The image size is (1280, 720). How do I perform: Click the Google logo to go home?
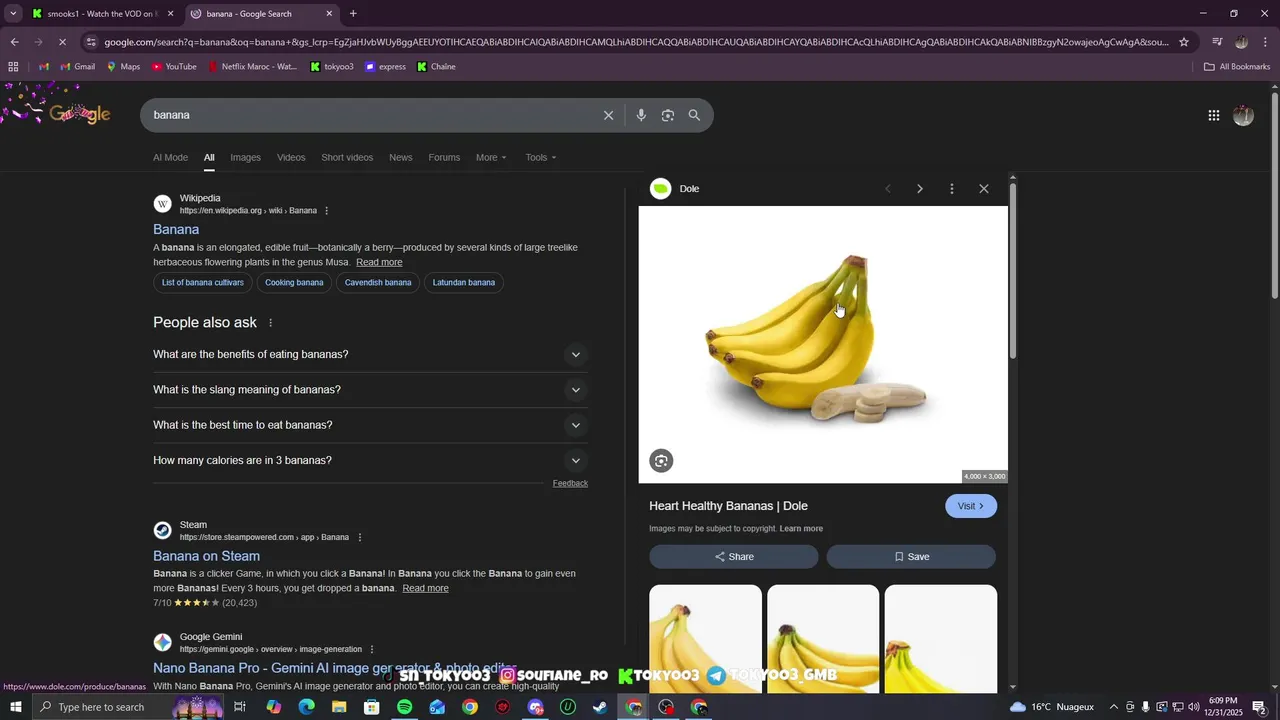80,114
